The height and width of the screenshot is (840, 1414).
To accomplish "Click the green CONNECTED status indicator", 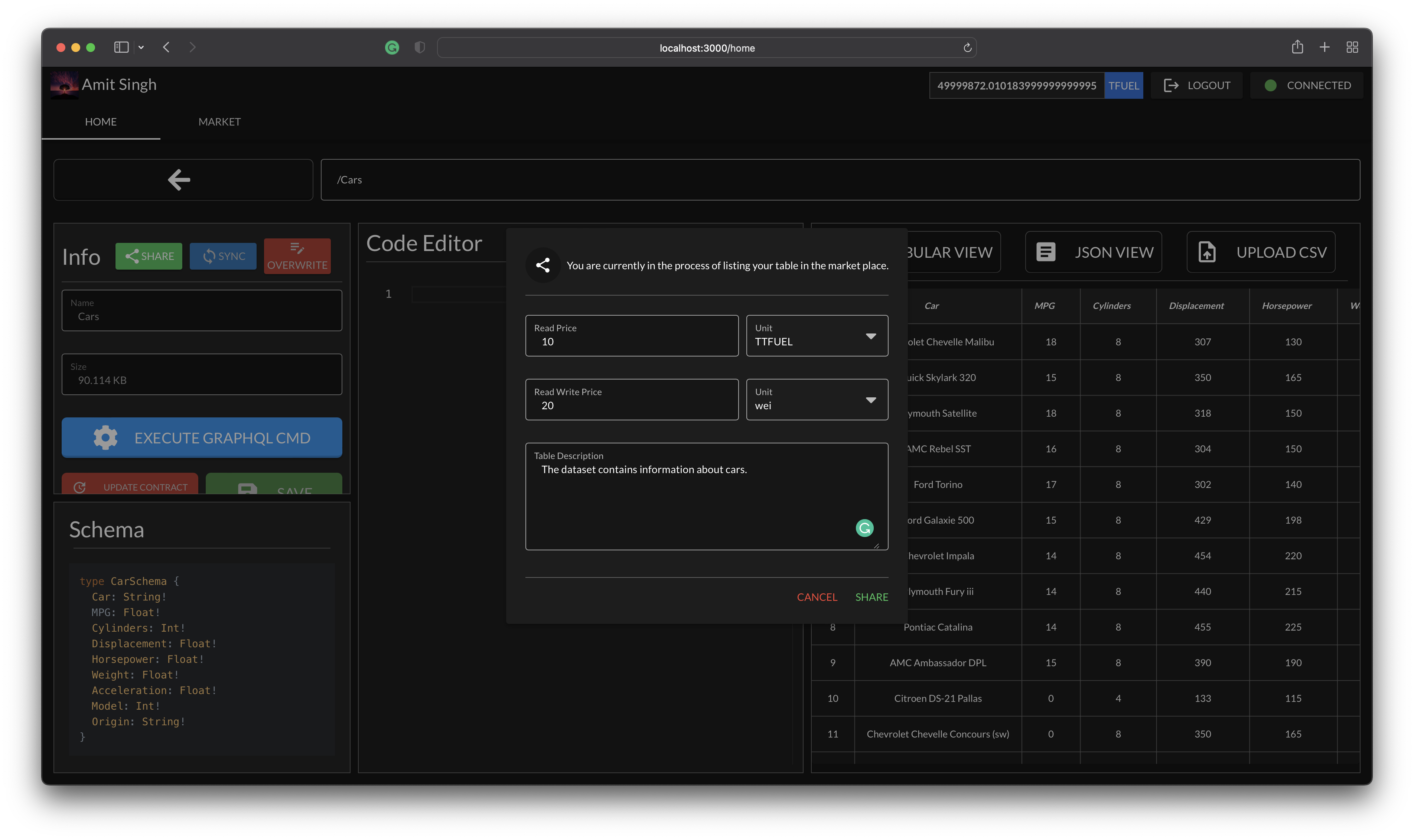I will click(1270, 85).
